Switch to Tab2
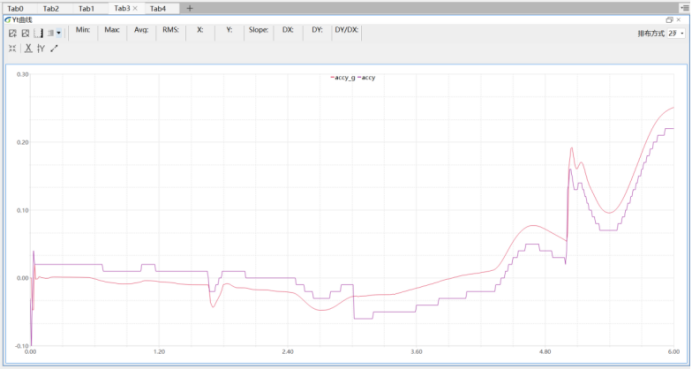This screenshot has width=692, height=369. (x=51, y=8)
